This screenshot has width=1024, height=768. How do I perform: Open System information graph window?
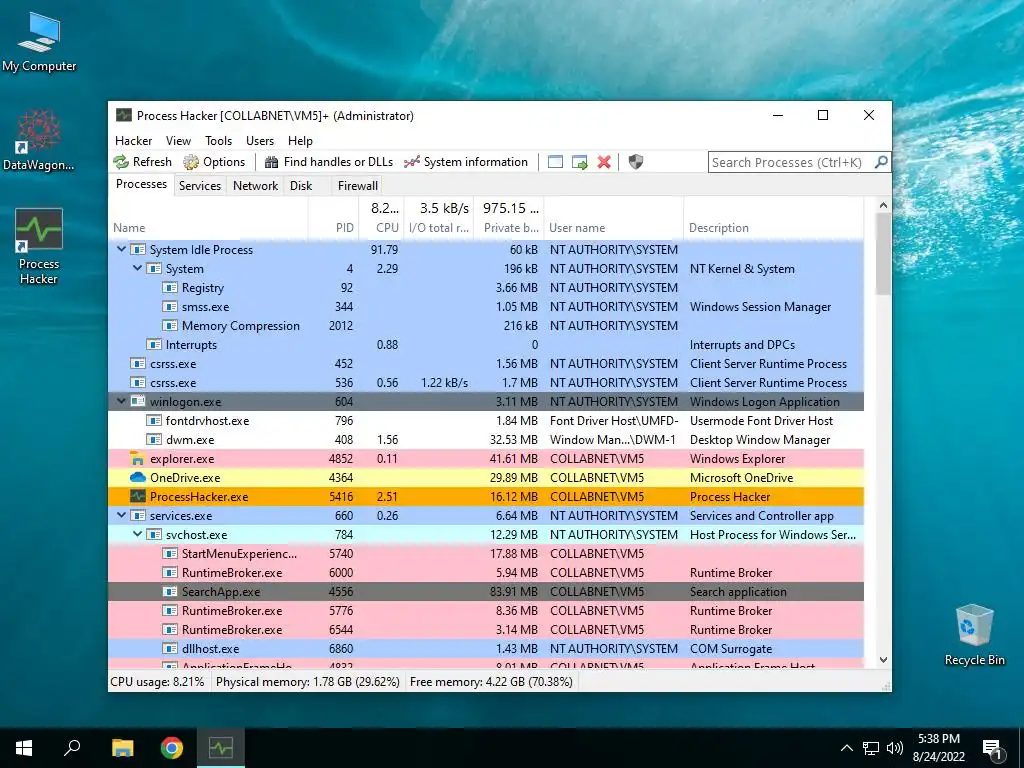tap(466, 162)
